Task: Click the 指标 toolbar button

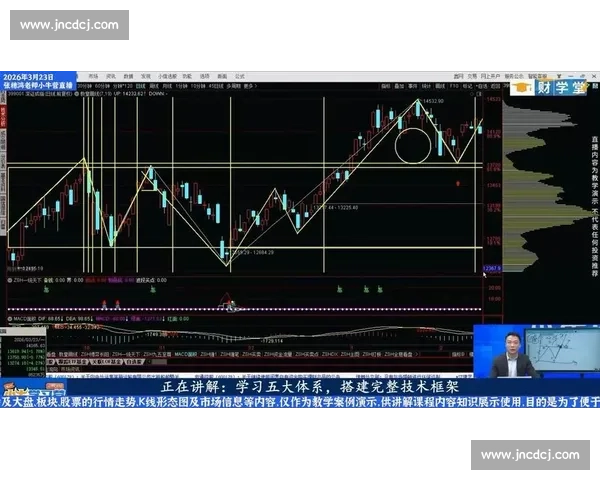Action: pyautogui.click(x=386, y=86)
